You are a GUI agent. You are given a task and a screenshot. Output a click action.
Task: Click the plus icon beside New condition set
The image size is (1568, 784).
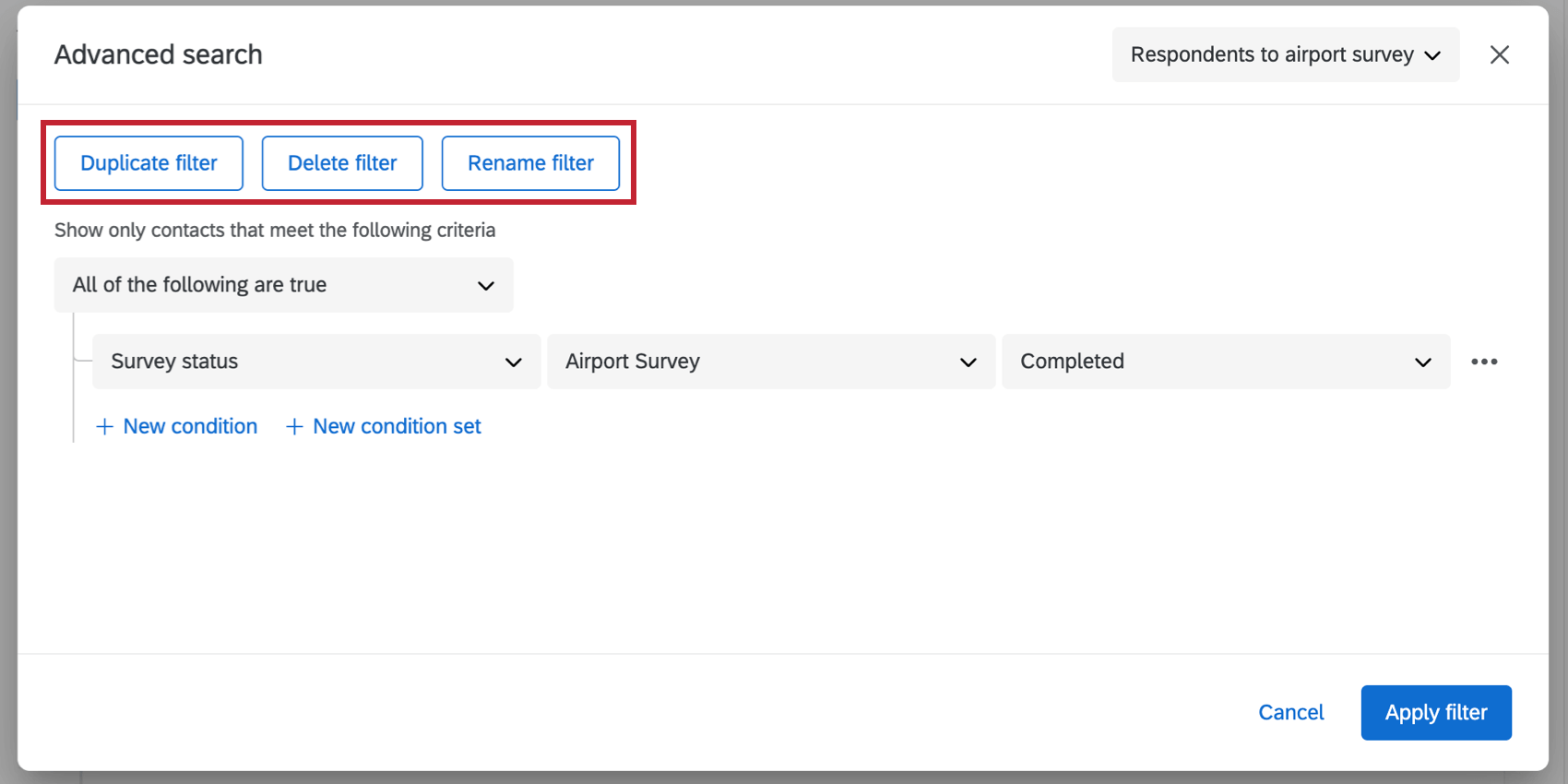point(294,427)
